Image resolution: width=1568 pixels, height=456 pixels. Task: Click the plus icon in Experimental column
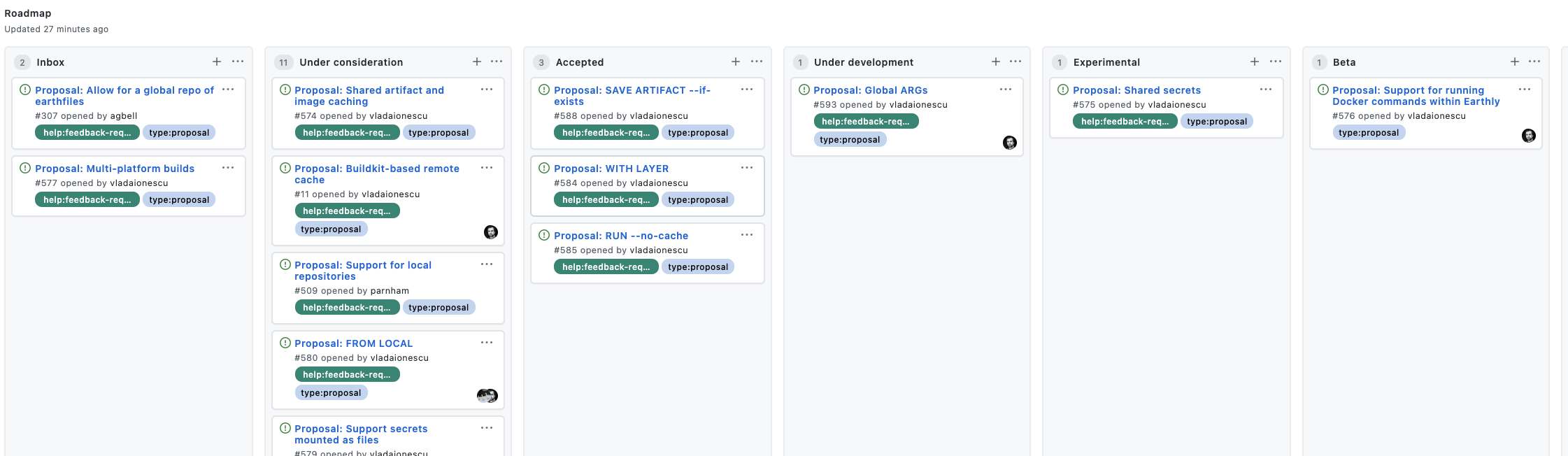1255,62
